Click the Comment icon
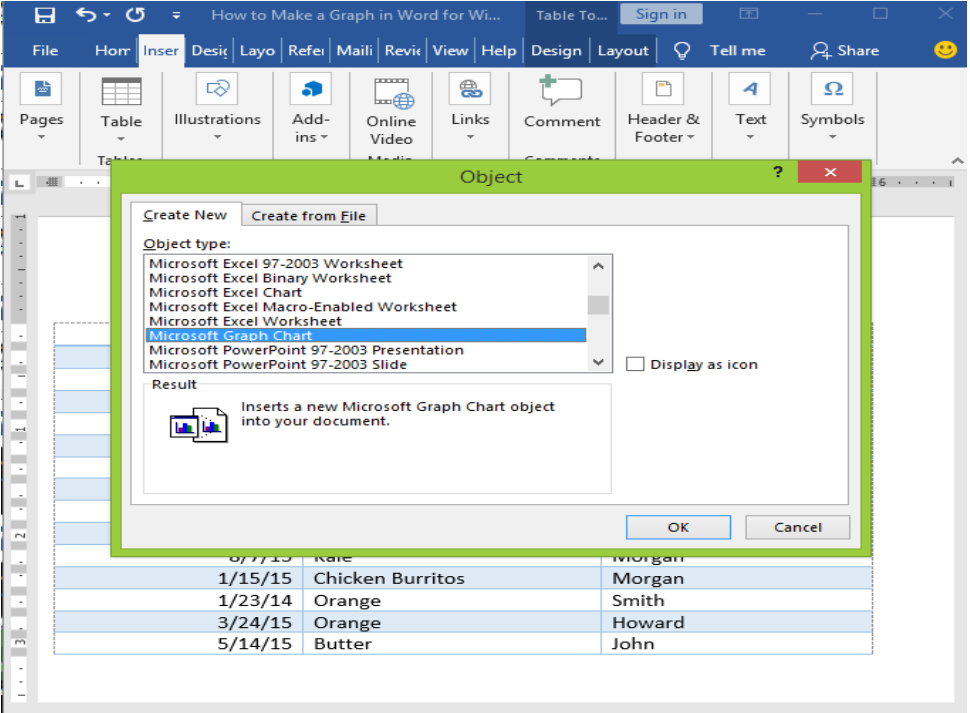Image resolution: width=970 pixels, height=713 pixels. pyautogui.click(x=560, y=90)
